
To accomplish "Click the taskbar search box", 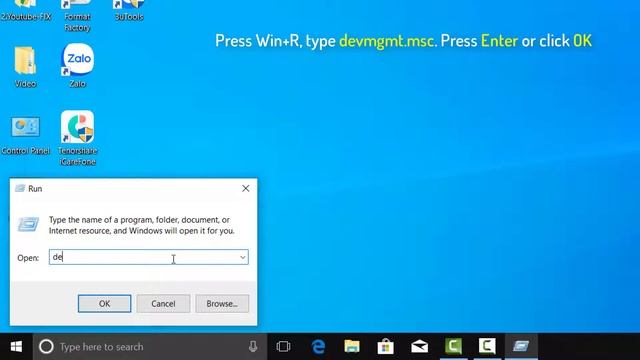I will [x=150, y=347].
